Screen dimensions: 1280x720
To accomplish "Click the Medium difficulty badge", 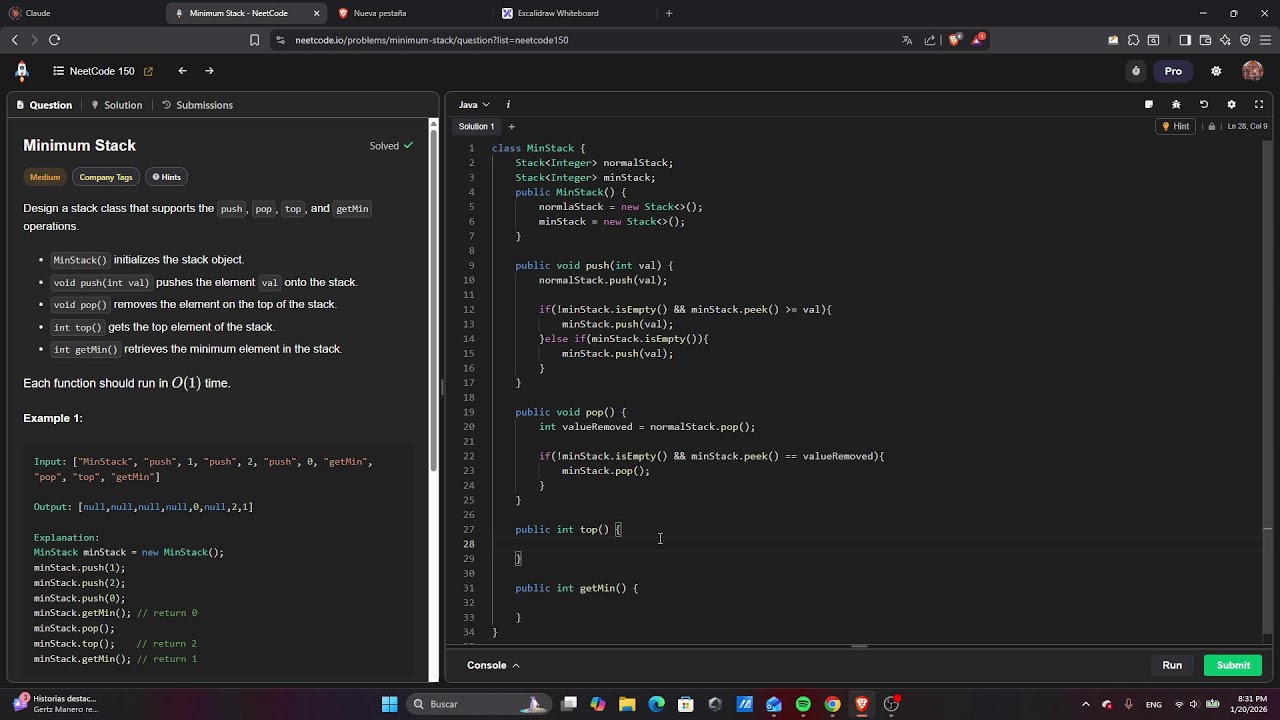I will tap(45, 177).
